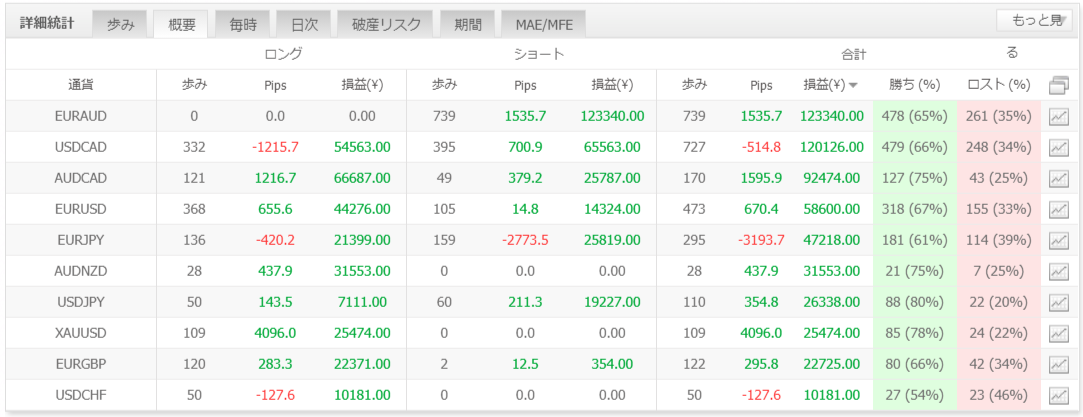
Task: Open chart icon for USDJPY row
Action: click(x=1058, y=302)
